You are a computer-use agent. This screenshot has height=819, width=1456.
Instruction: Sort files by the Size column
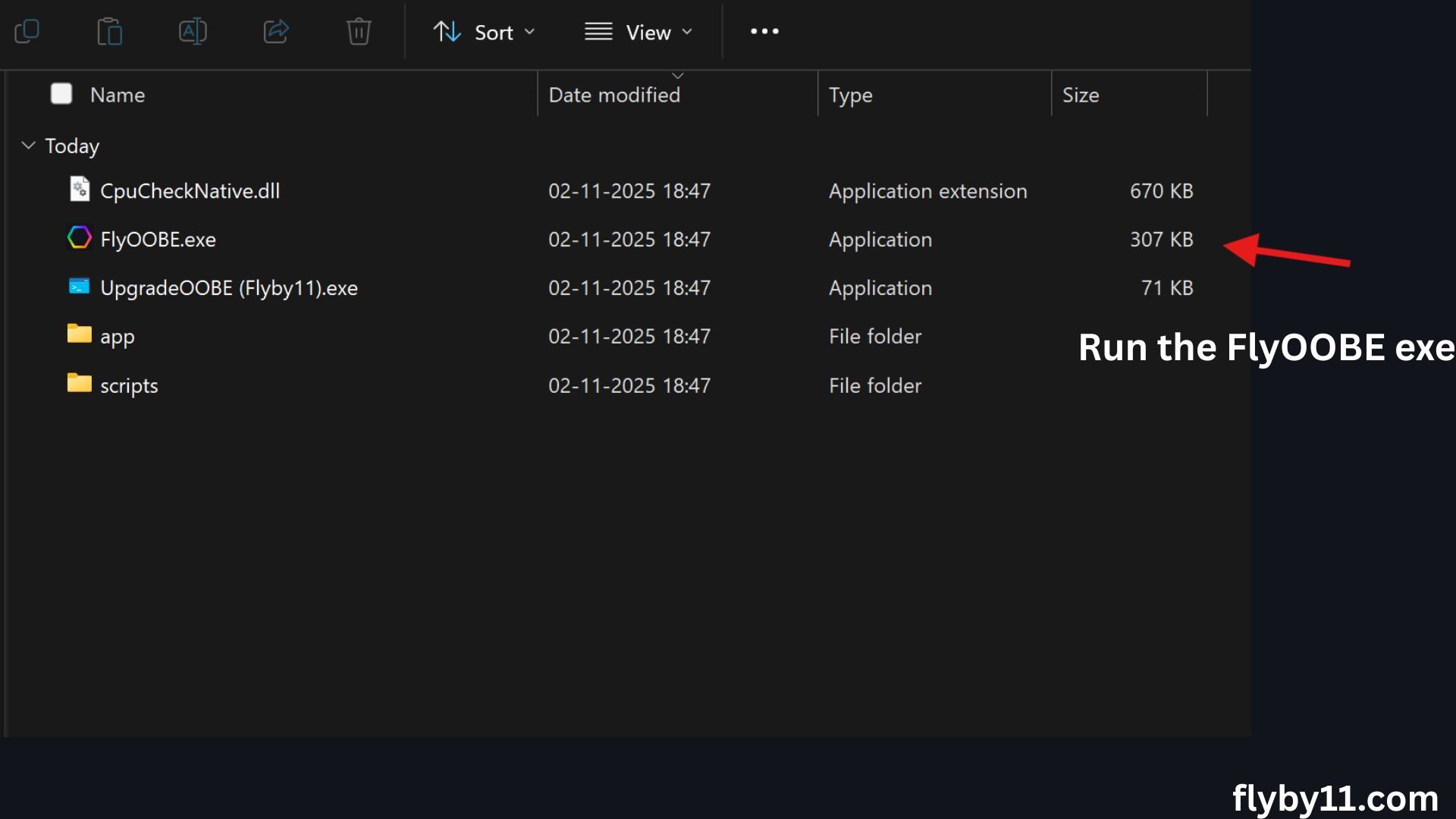click(1081, 94)
